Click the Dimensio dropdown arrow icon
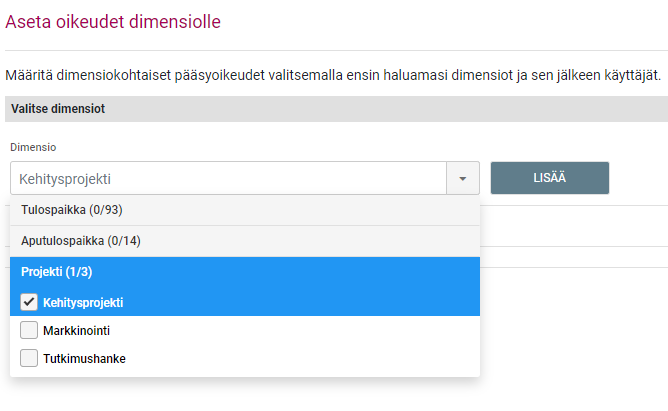The height and width of the screenshot is (411, 668). click(463, 178)
